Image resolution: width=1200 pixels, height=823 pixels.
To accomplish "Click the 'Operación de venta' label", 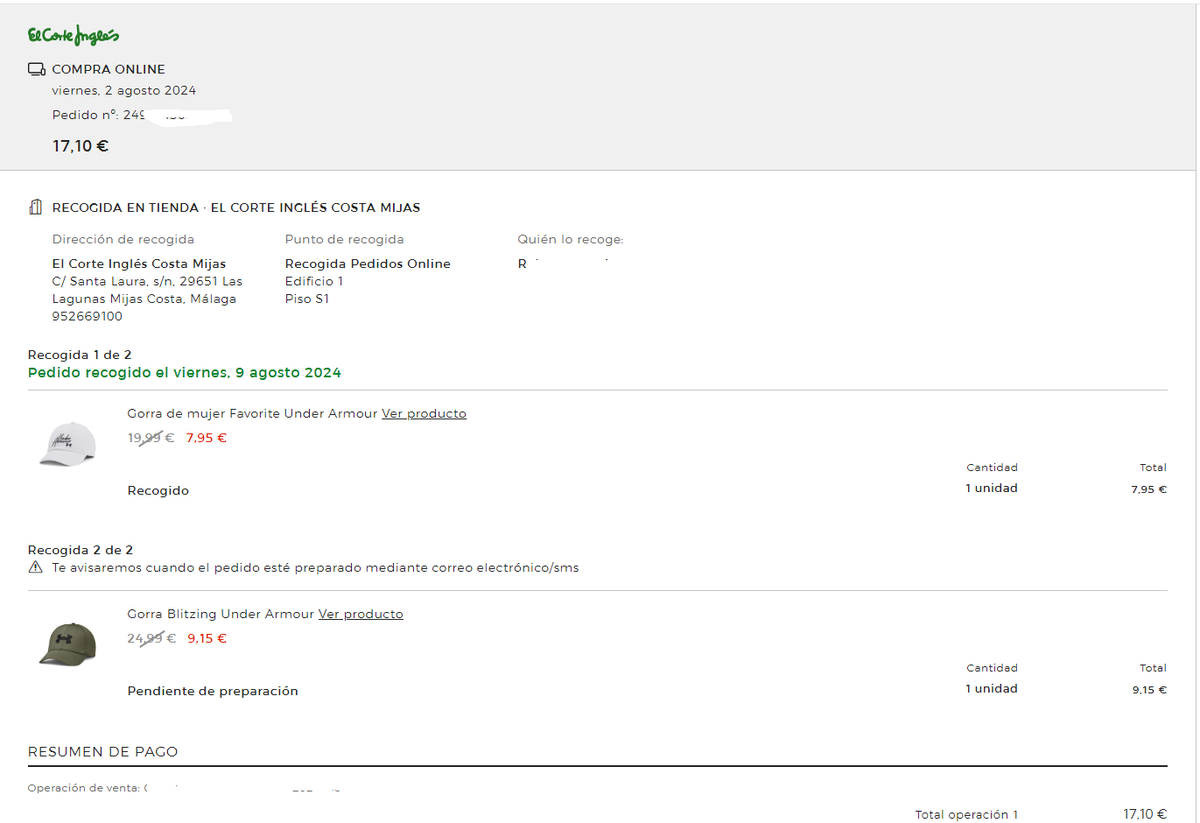I will coord(84,788).
